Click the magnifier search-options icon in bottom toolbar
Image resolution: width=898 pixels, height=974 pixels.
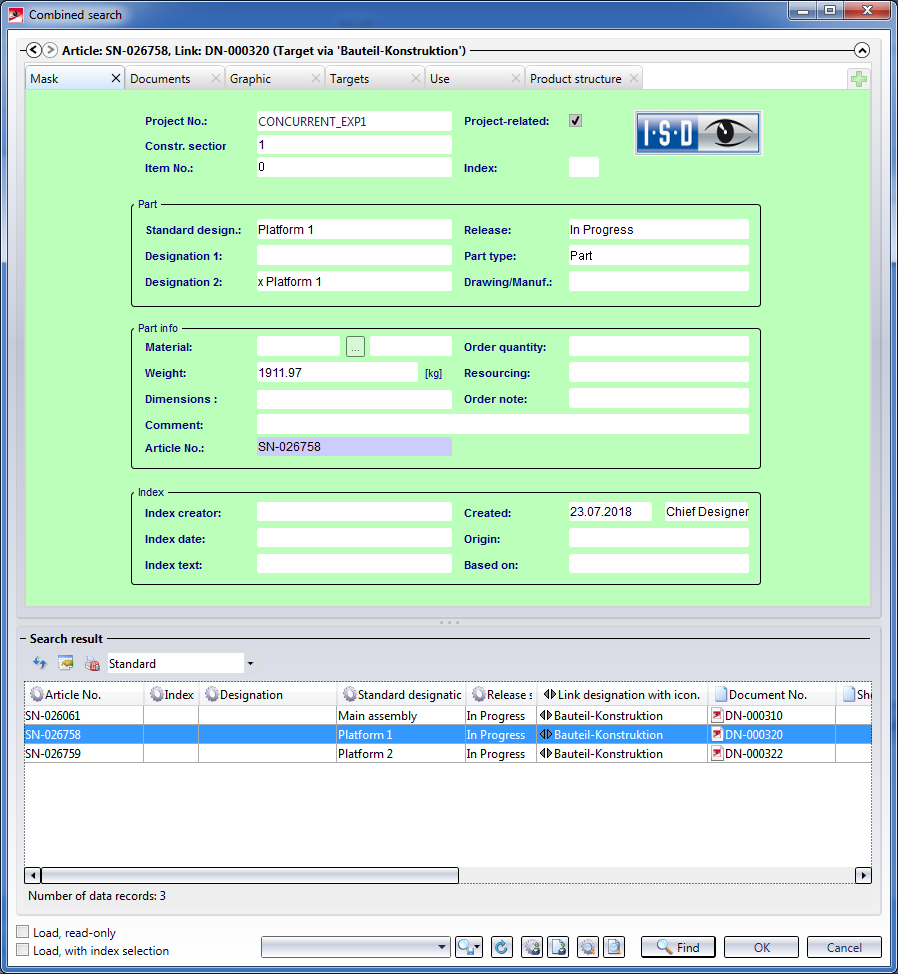click(468, 947)
